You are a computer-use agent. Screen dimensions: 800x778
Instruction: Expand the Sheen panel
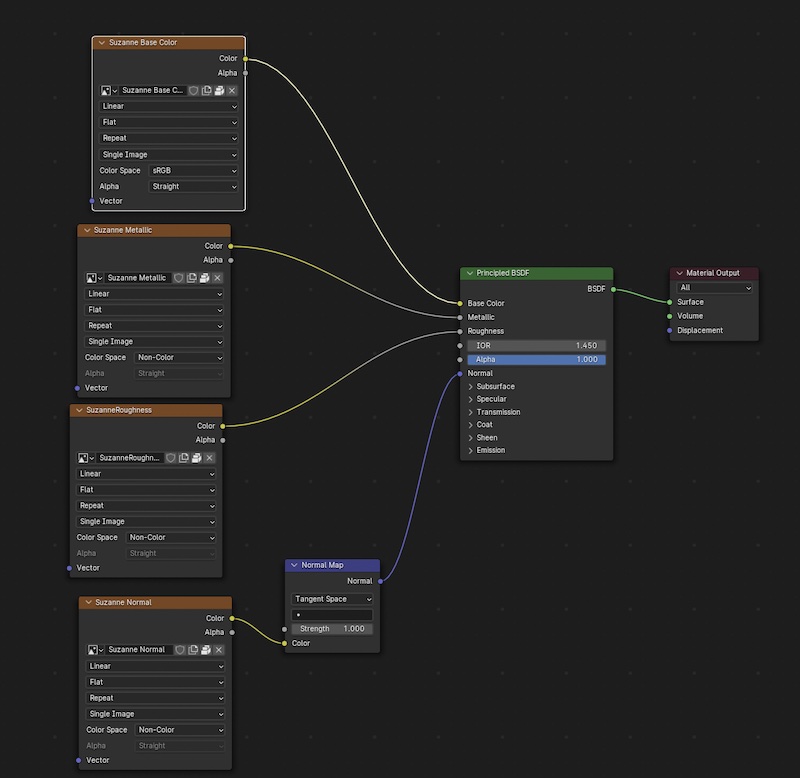pyautogui.click(x=470, y=438)
